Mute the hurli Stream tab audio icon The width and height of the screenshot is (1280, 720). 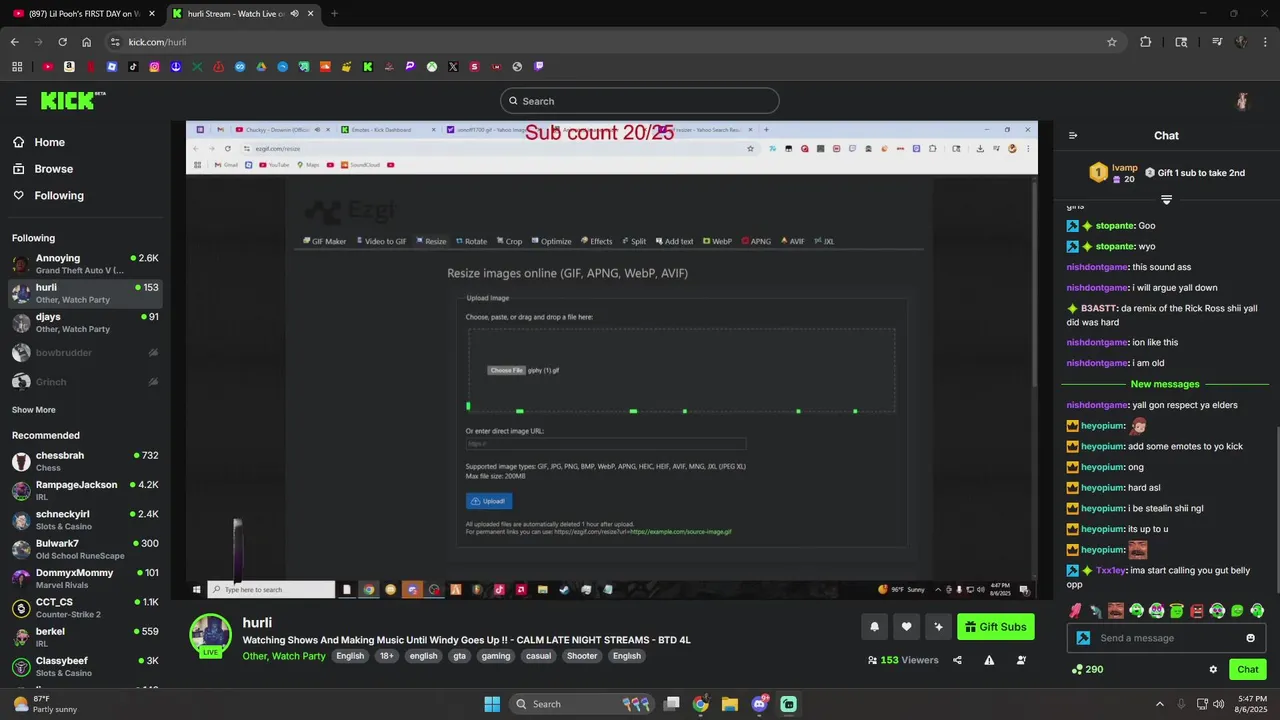[x=294, y=14]
